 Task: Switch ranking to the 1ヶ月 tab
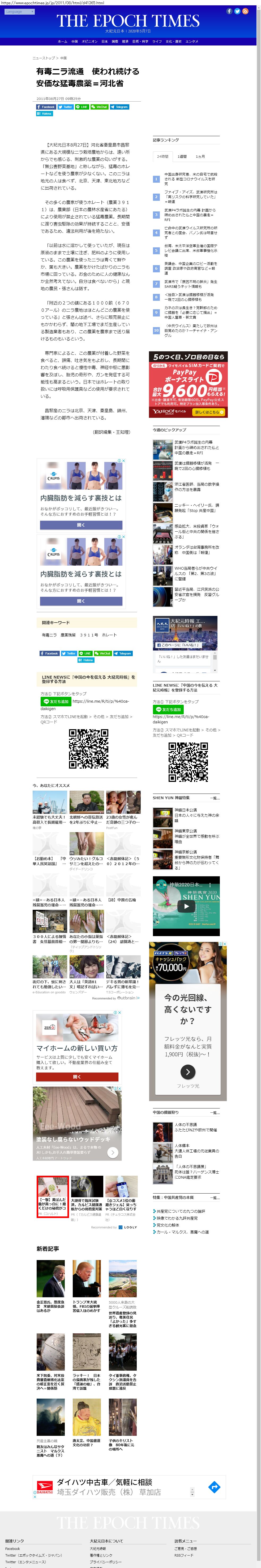(200, 156)
